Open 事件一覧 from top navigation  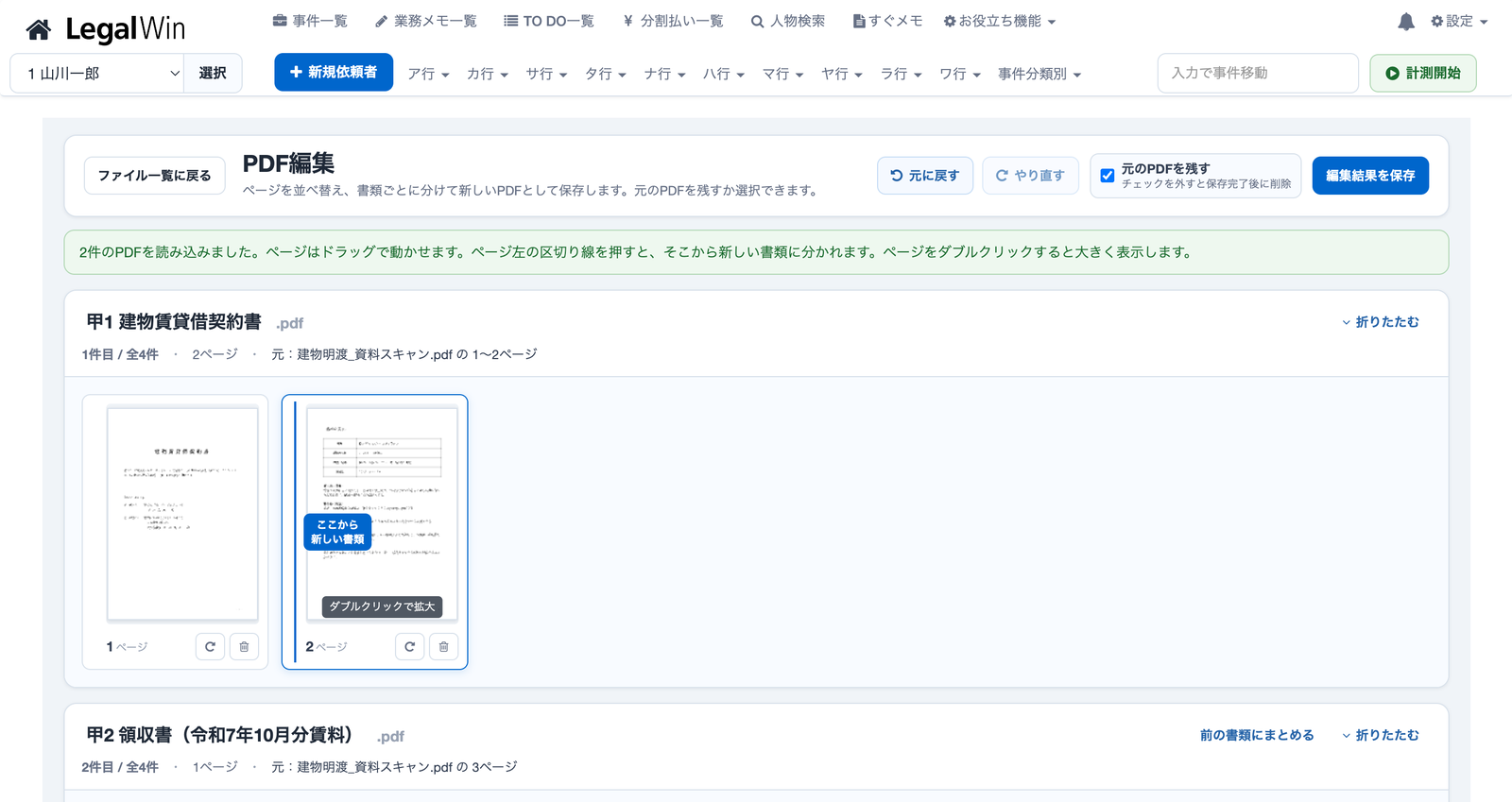310,21
